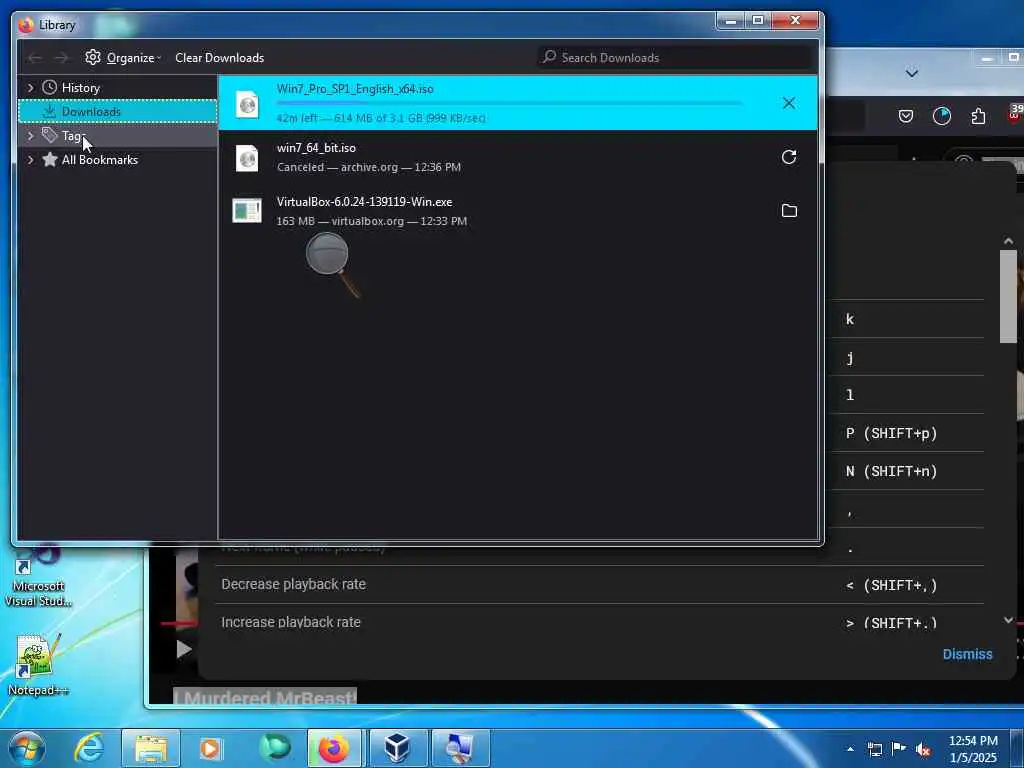Select the Win7_Pro_SP1_English_x64.iso file name
Viewport: 1024px width, 768px height.
coord(355,89)
